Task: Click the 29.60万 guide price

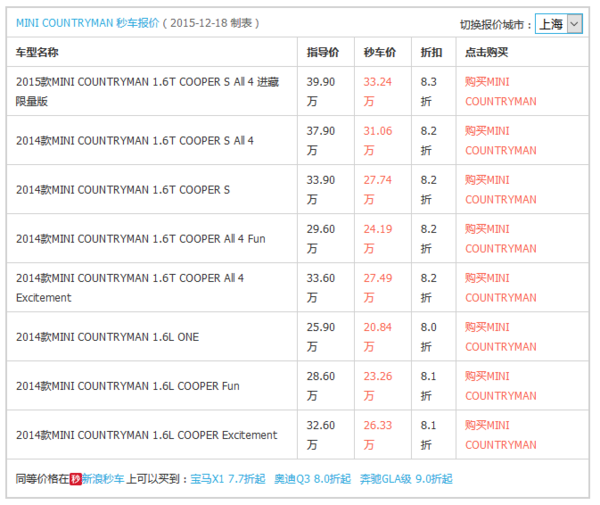Action: [321, 239]
